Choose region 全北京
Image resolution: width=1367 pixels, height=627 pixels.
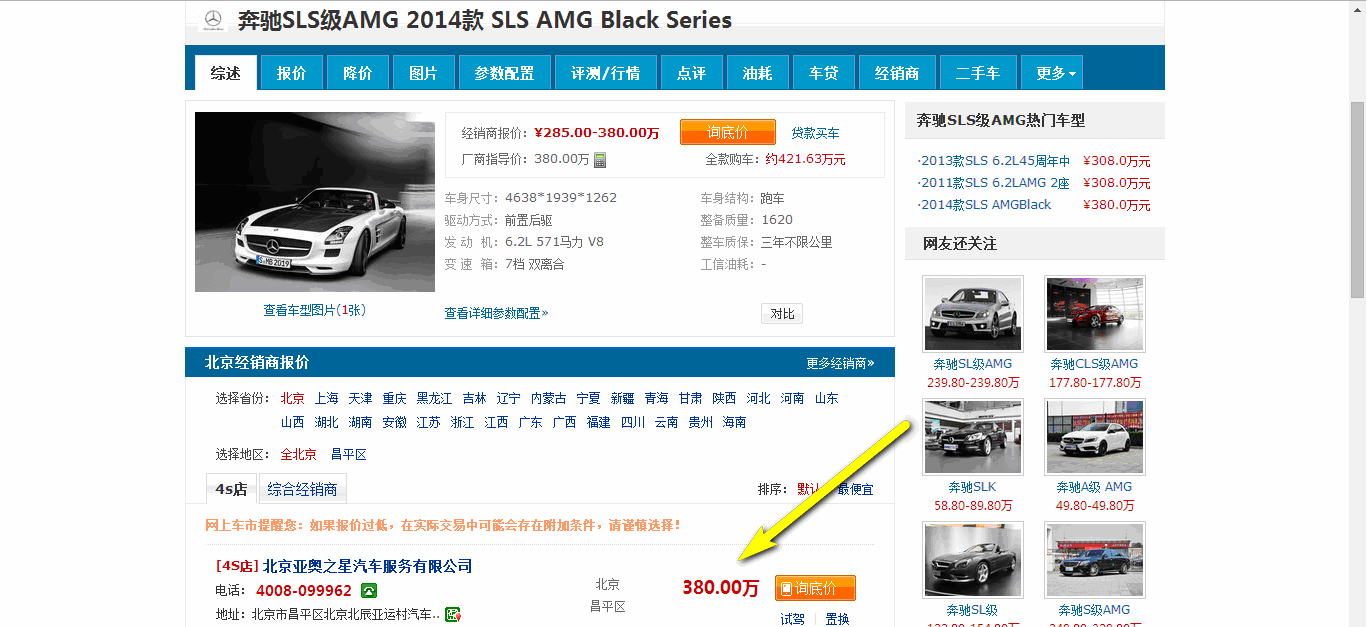[299, 454]
